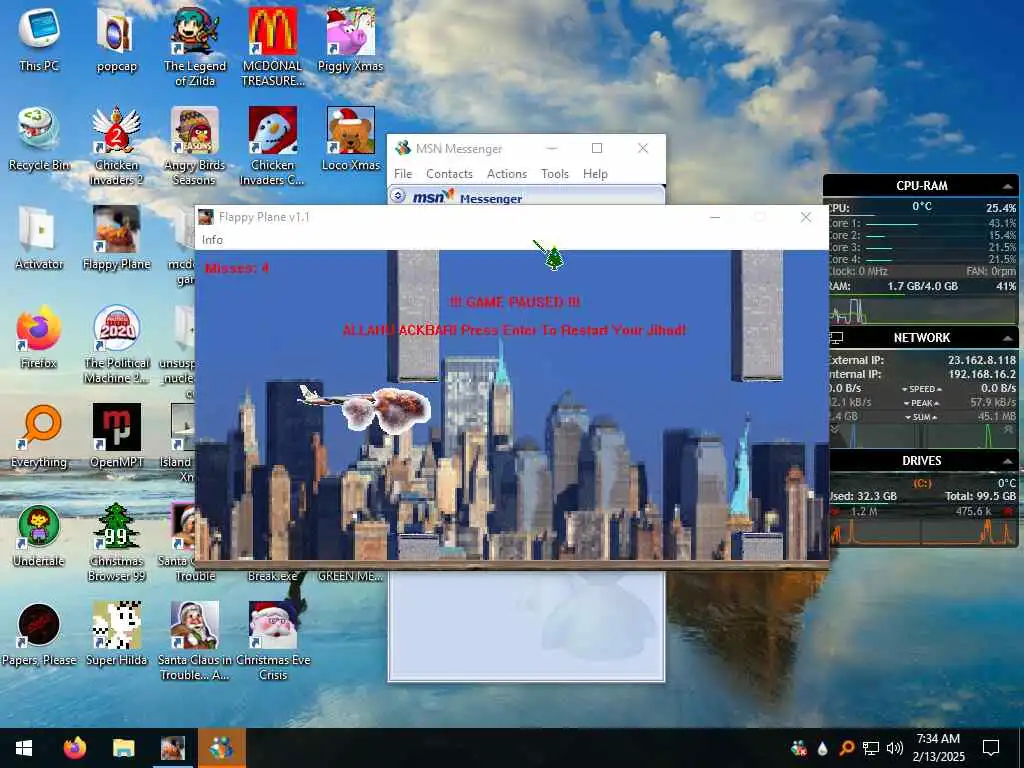Click the water drop tray icon
This screenshot has width=1024, height=768.
click(822, 748)
